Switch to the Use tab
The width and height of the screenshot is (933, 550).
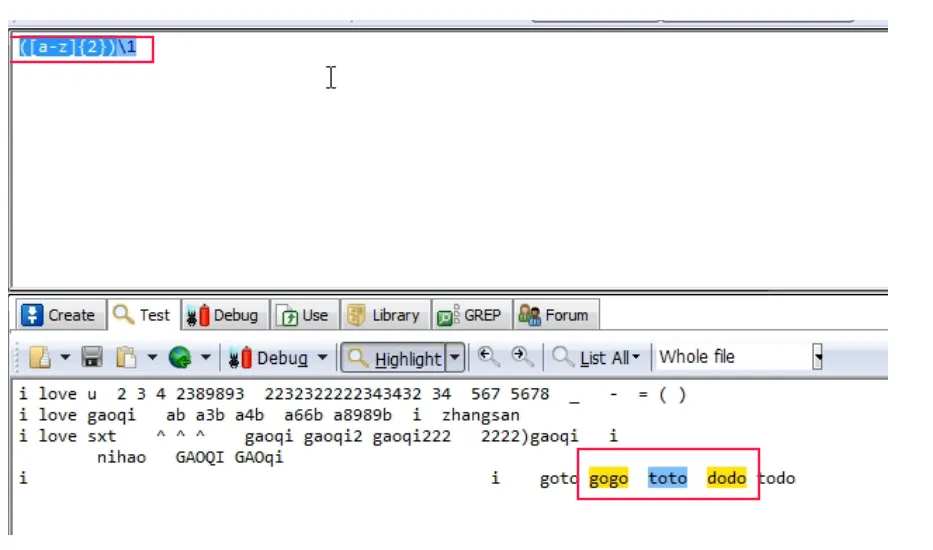click(x=304, y=315)
